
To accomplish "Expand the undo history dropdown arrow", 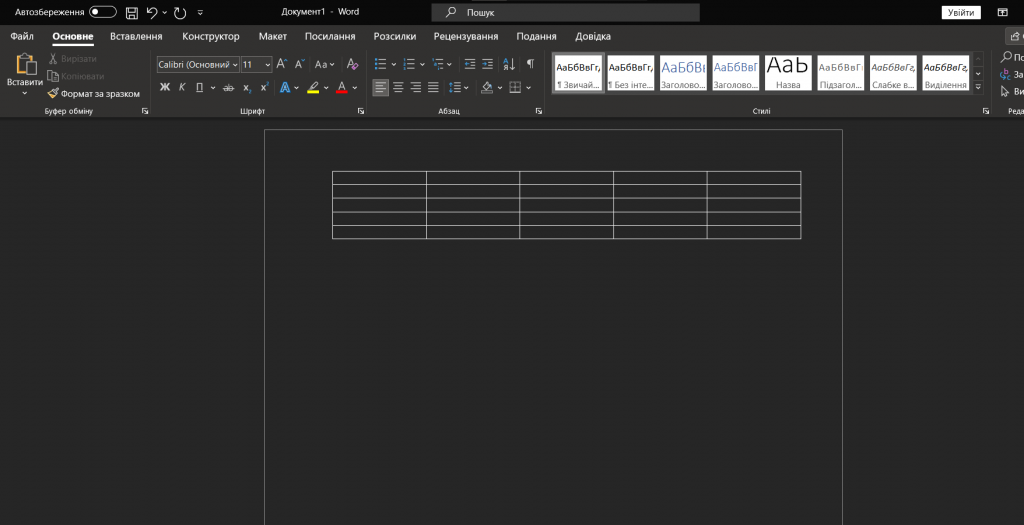I will point(165,12).
